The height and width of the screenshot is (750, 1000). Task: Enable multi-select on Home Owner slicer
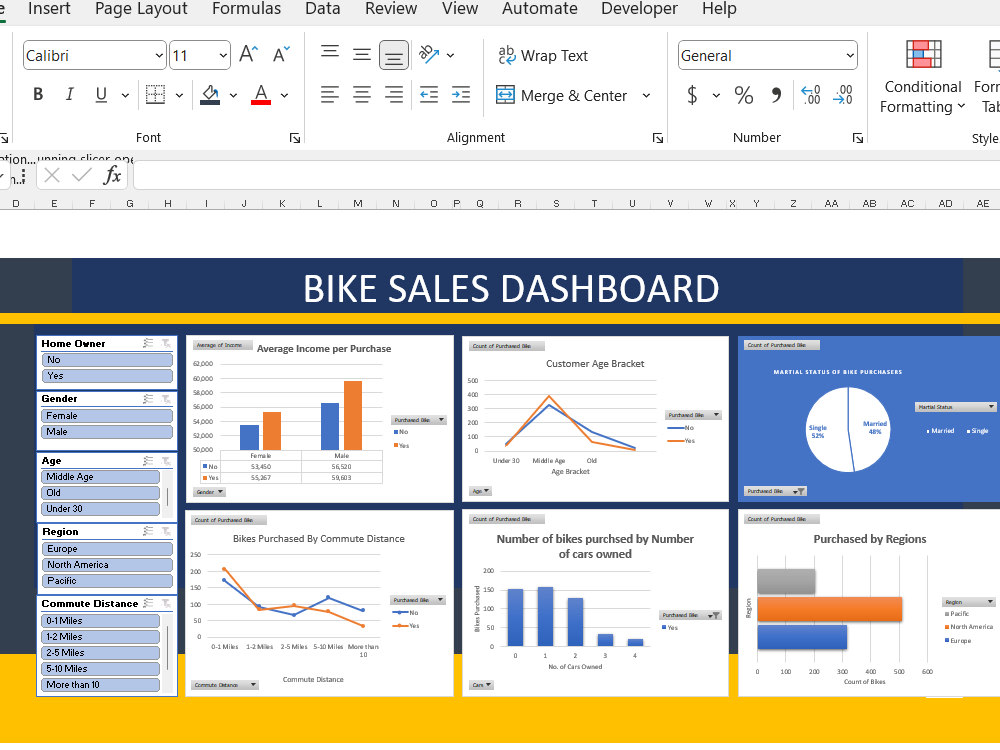[149, 343]
